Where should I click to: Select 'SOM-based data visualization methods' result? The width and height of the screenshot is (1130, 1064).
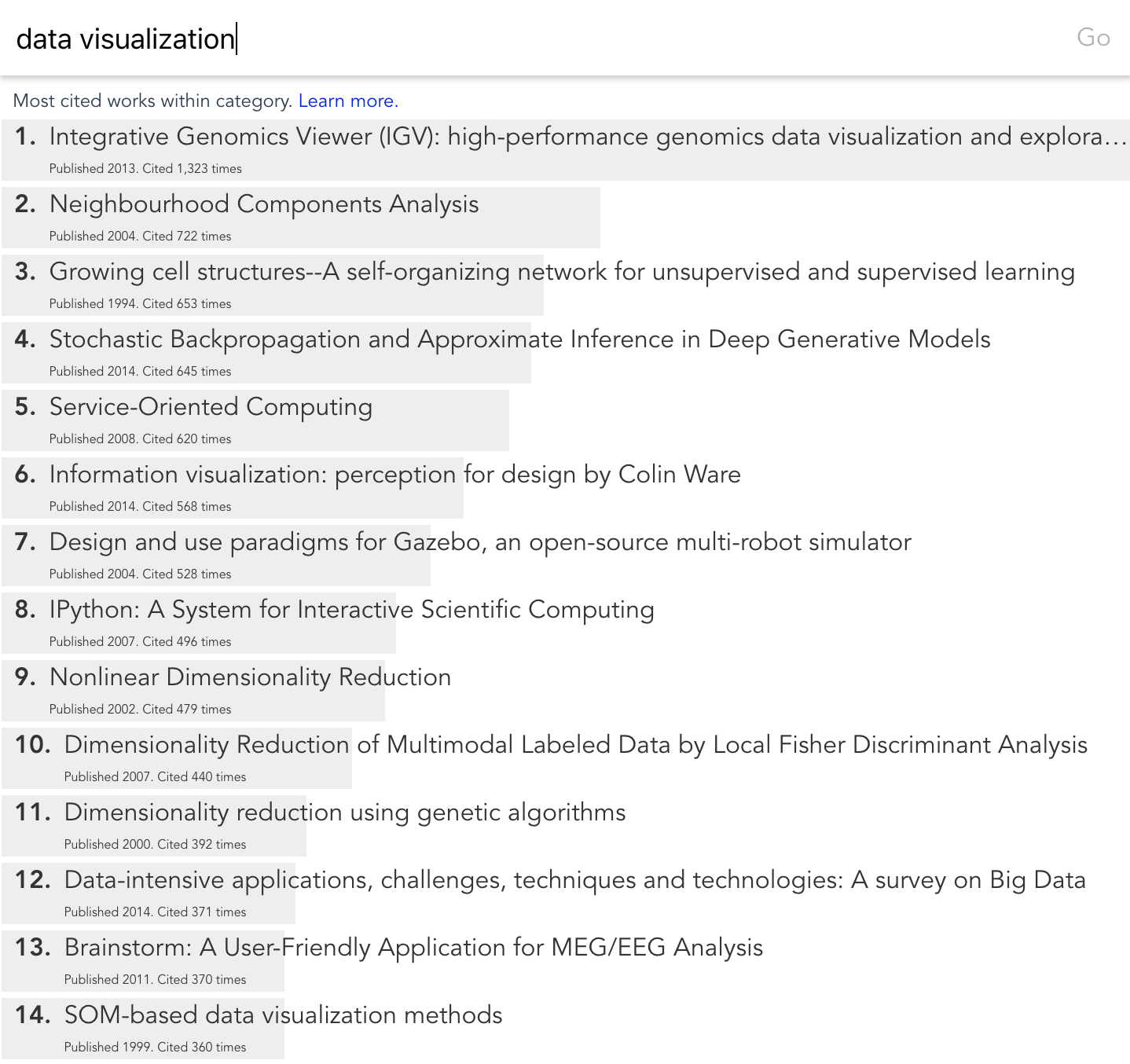click(283, 1015)
